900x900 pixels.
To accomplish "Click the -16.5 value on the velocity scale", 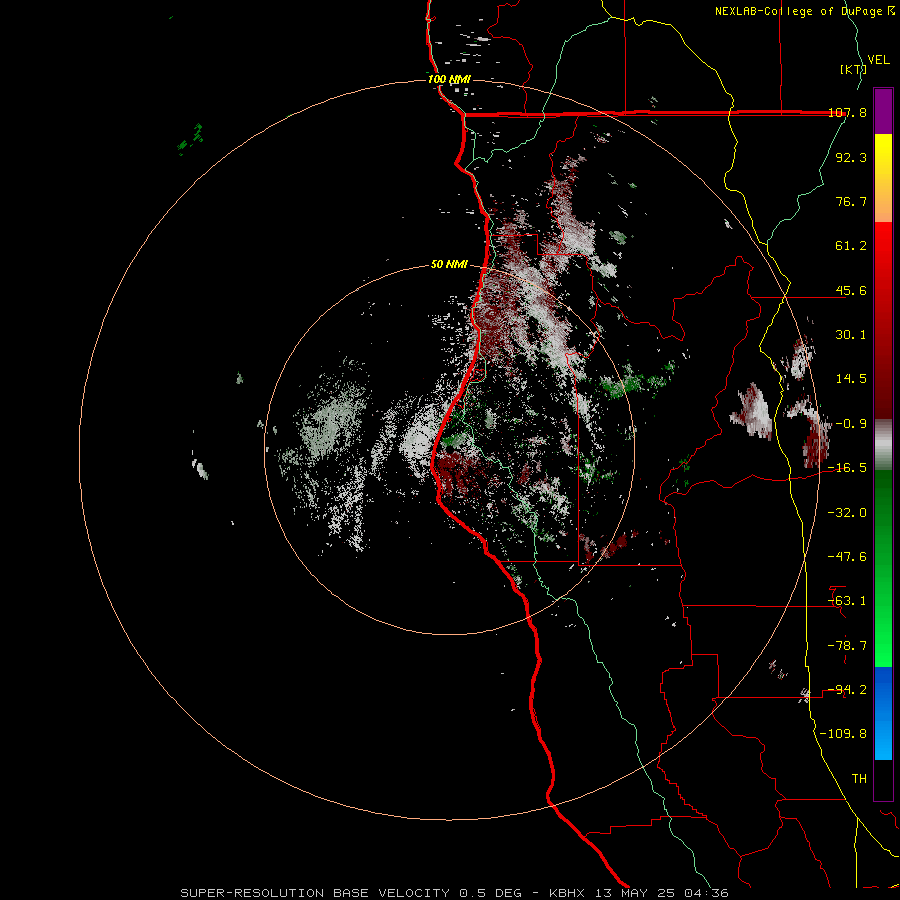I will tap(848, 468).
